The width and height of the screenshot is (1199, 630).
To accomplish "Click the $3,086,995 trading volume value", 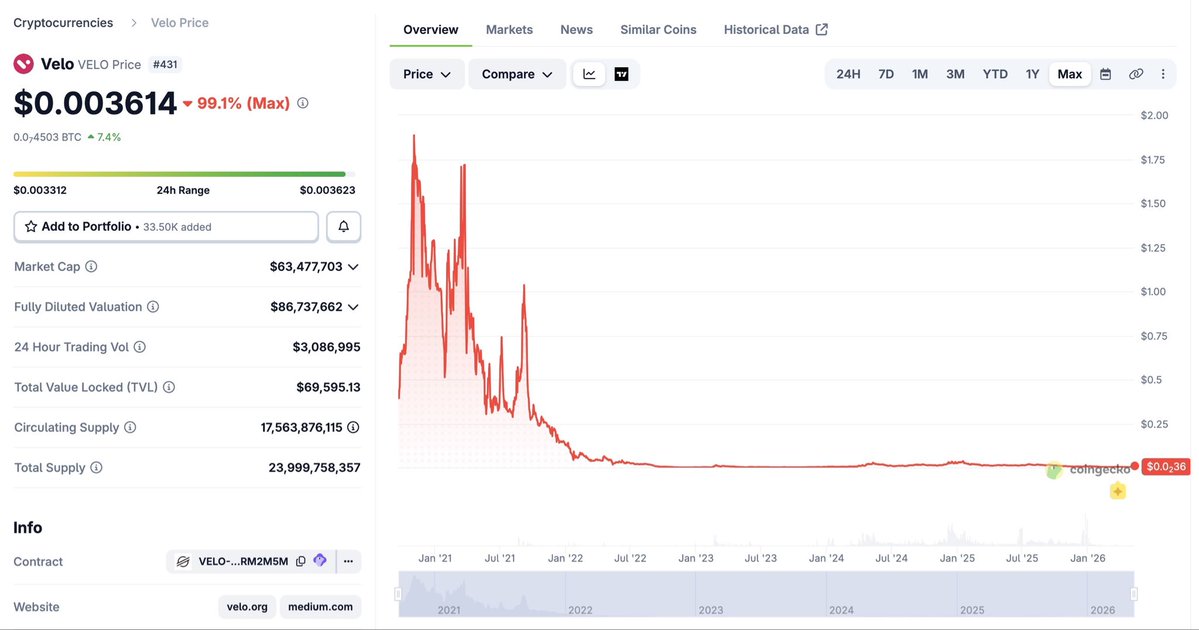I will [327, 347].
